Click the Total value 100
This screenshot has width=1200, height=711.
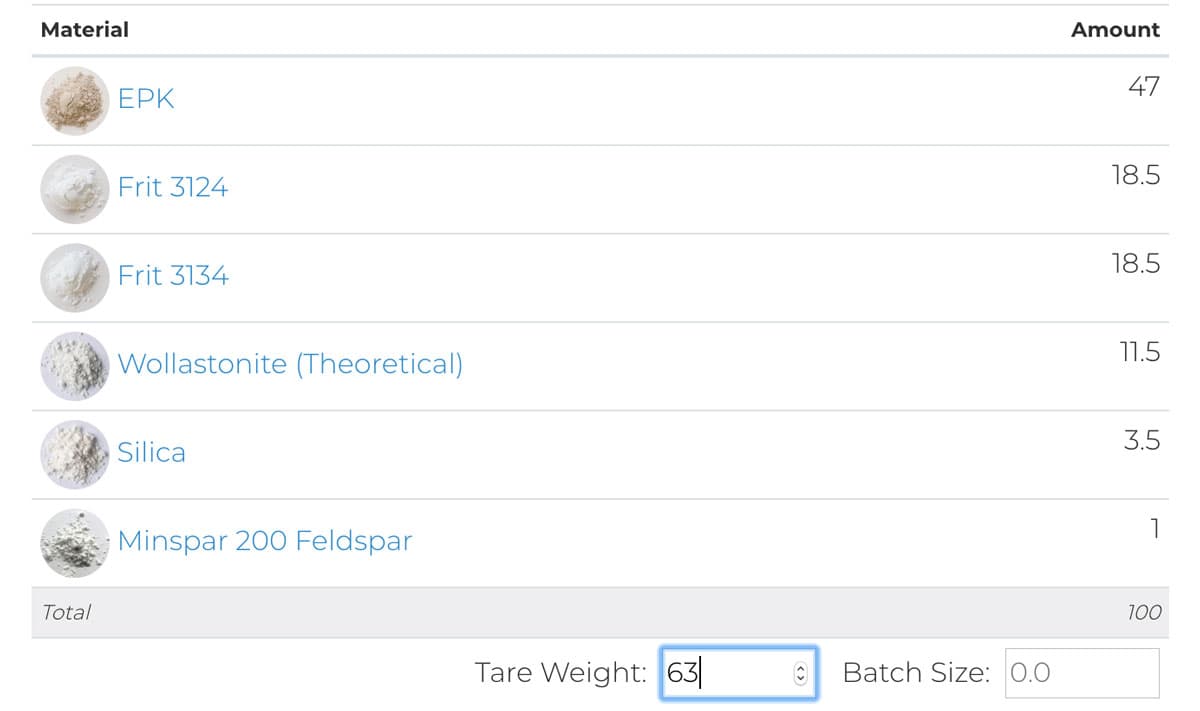click(1144, 612)
